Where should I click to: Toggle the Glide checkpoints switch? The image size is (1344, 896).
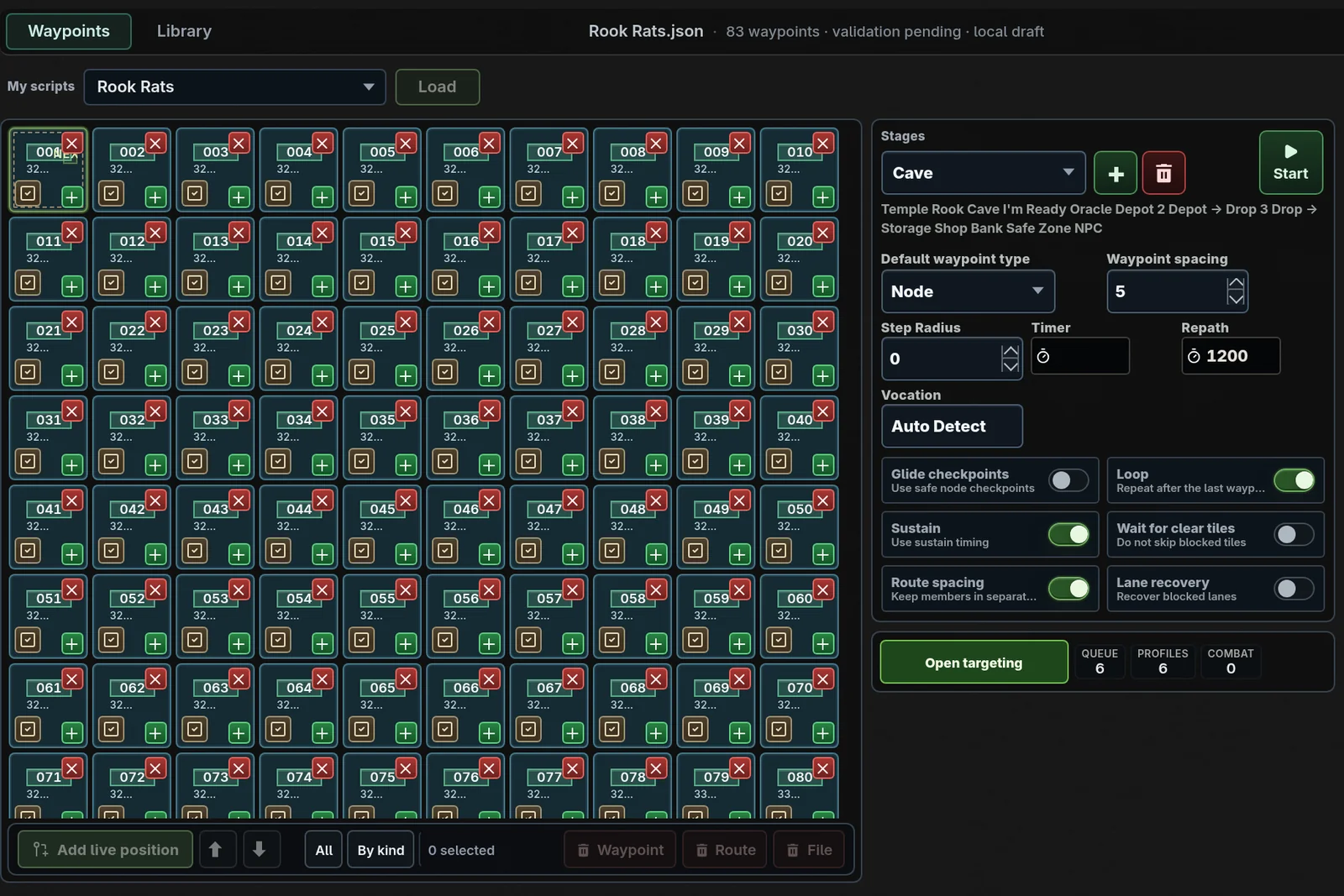coord(1068,480)
